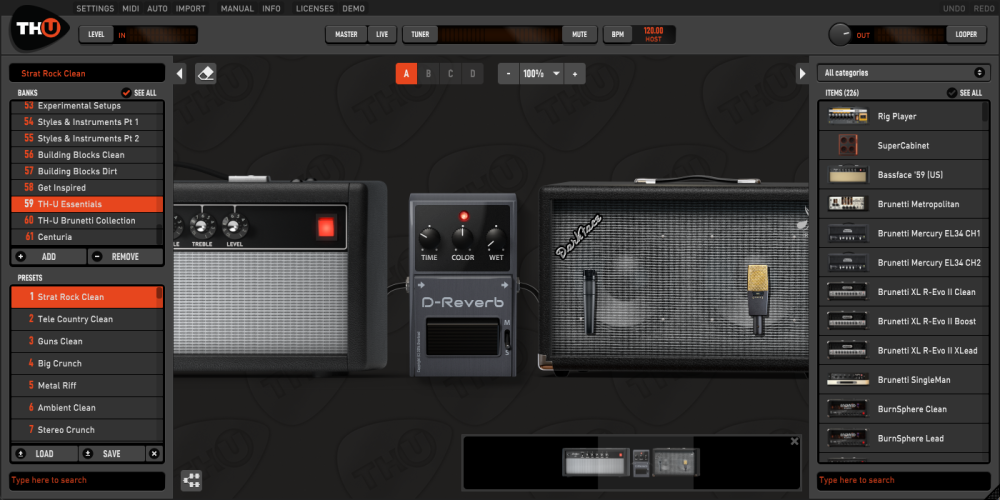Collapse right panel with arrow icon

(x=802, y=74)
